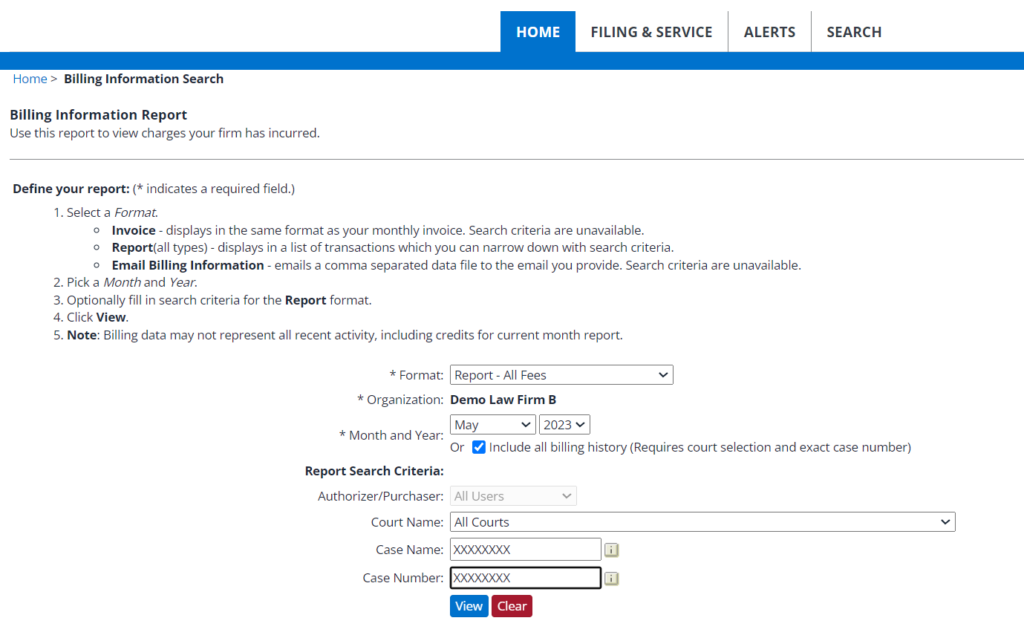
Task: Open the Year dropdown showing 2023
Action: coord(564,424)
